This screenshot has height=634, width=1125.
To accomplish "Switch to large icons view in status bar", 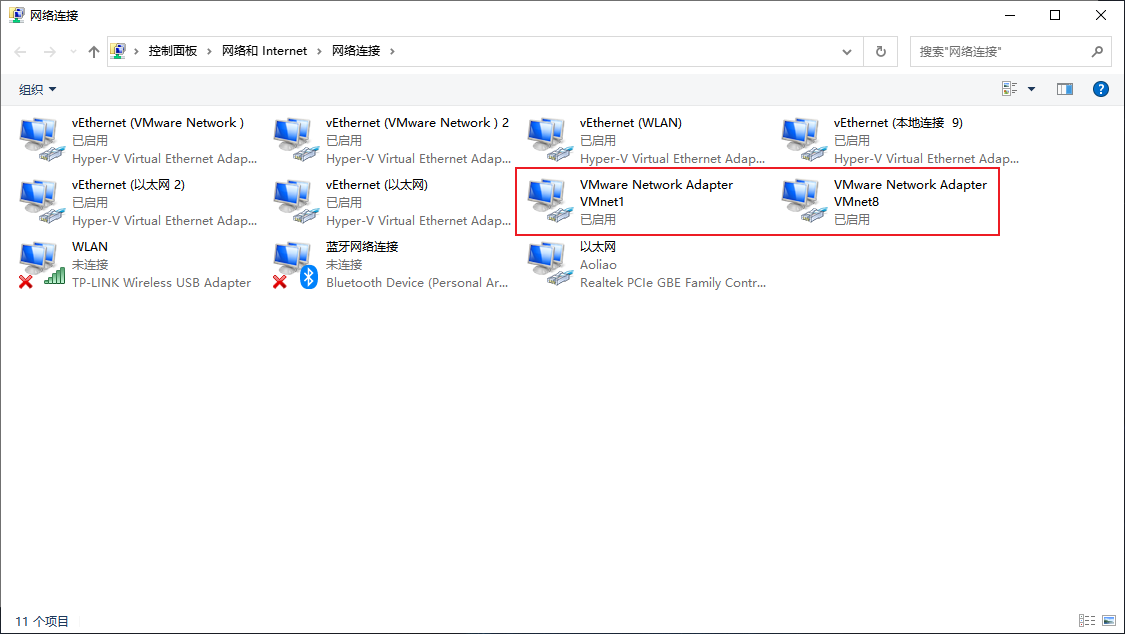I will tap(1109, 621).
